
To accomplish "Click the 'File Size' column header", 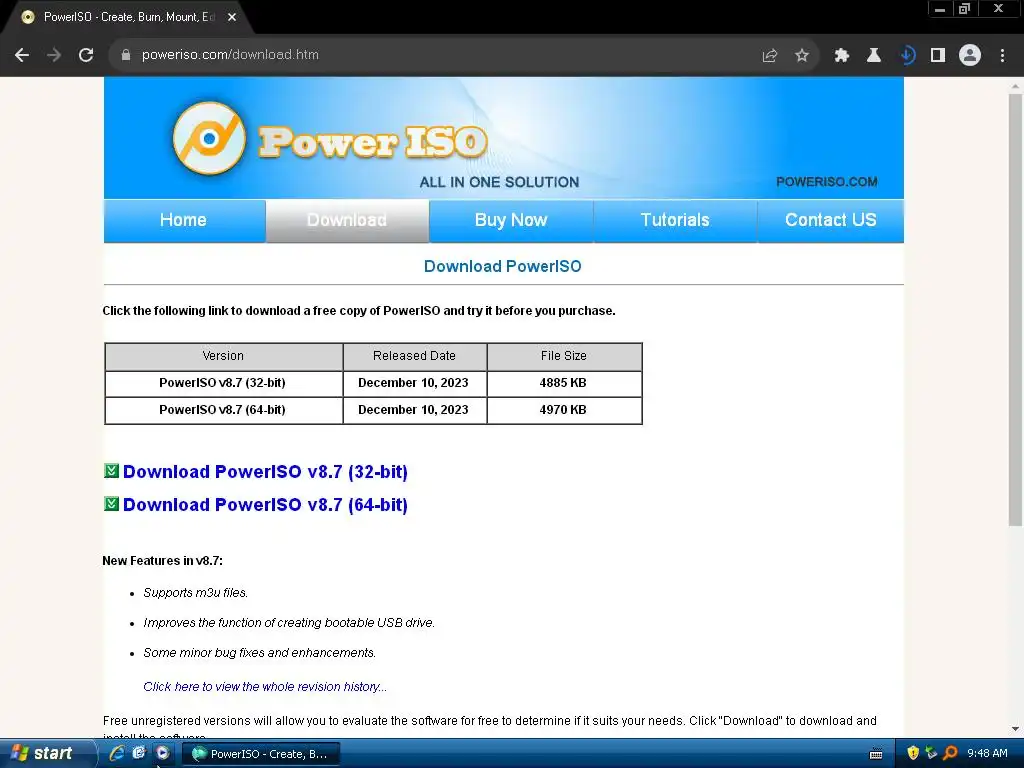I will coord(564,357).
